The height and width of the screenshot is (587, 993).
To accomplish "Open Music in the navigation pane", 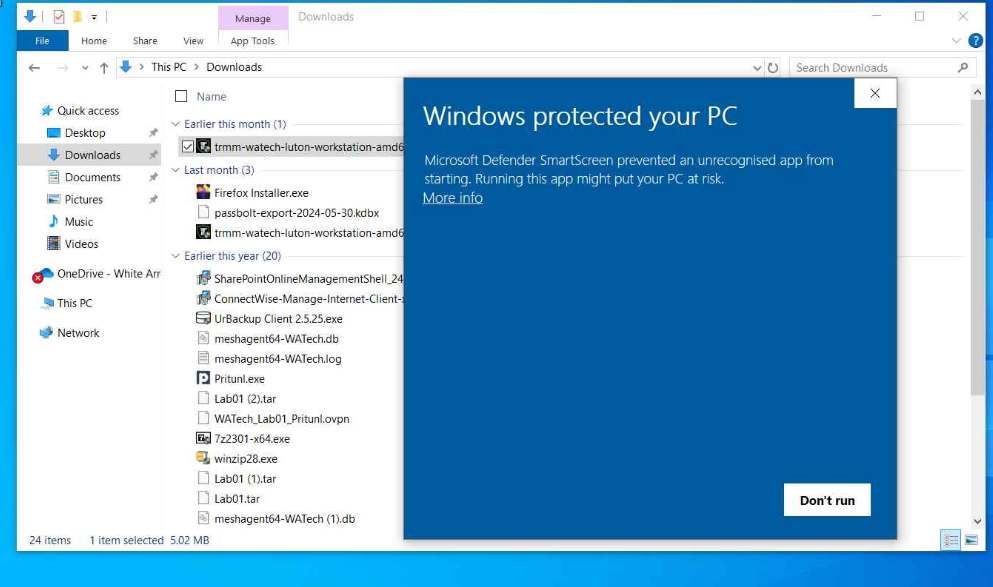I will (79, 222).
